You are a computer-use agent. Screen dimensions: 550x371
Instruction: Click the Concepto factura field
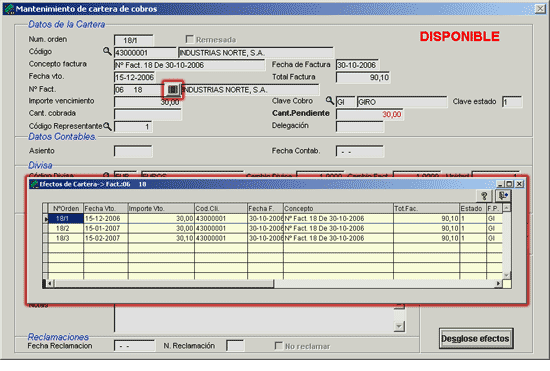[189, 65]
